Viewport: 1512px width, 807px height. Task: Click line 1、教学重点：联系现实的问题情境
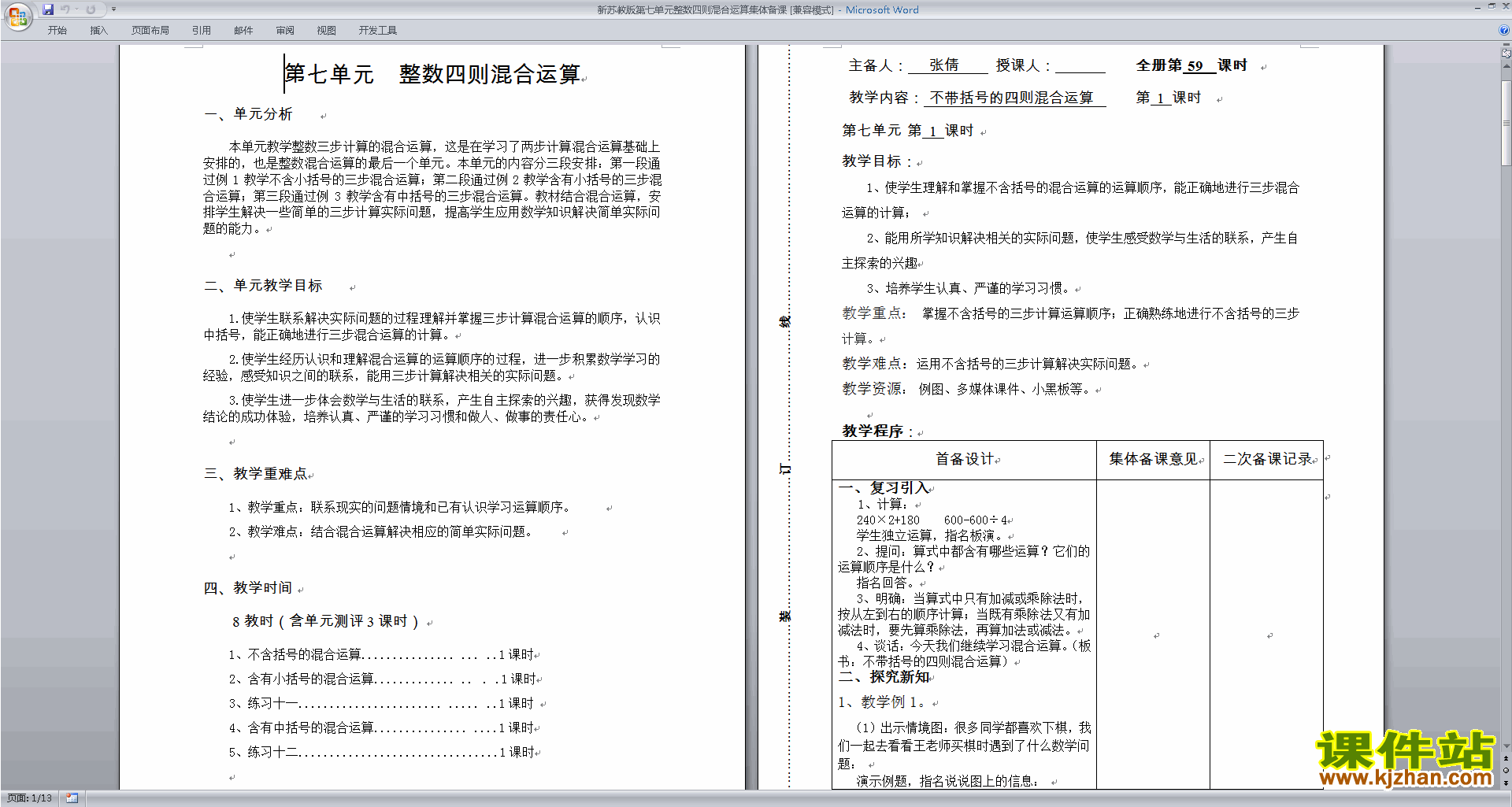tap(401, 507)
